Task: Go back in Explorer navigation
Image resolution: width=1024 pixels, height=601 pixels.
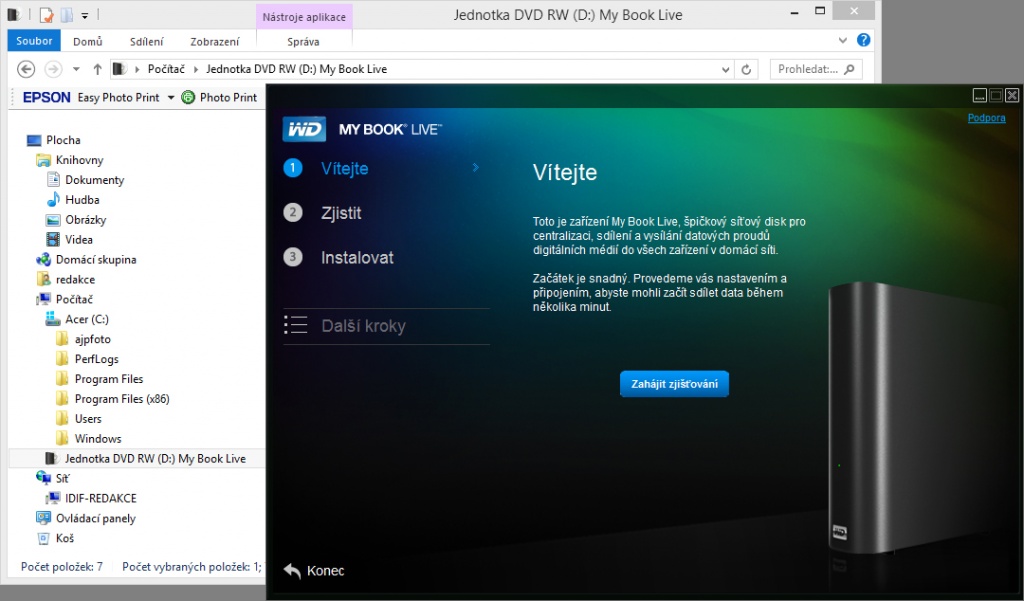Action: click(25, 69)
